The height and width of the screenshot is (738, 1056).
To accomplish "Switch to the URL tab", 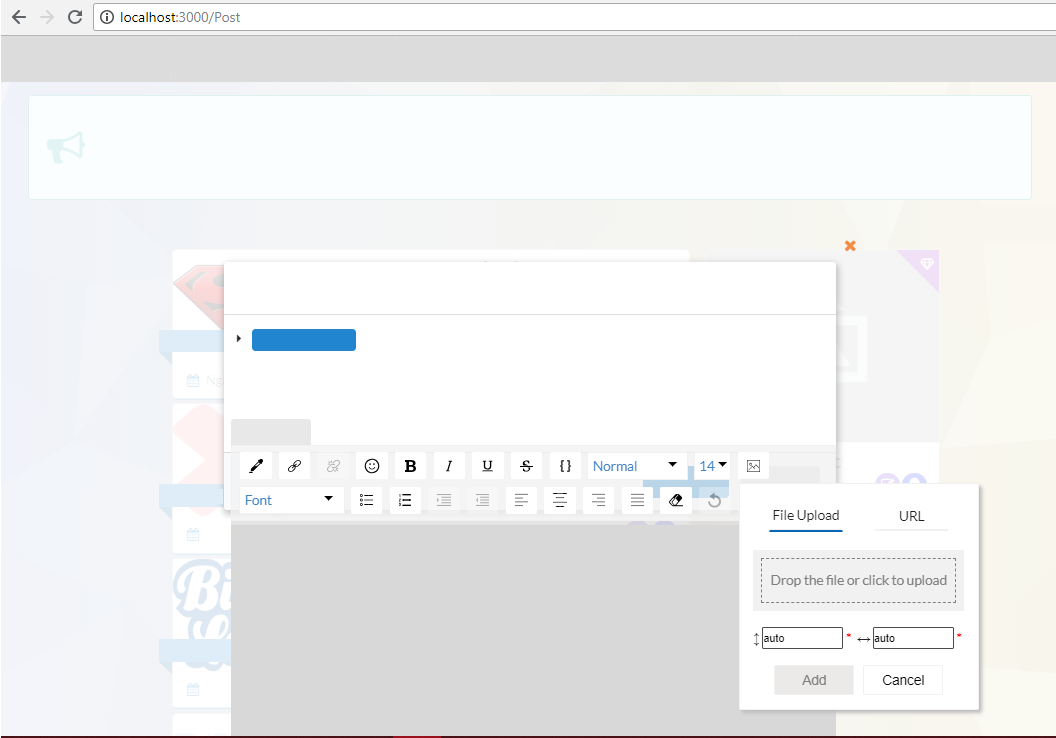I will pos(911,516).
